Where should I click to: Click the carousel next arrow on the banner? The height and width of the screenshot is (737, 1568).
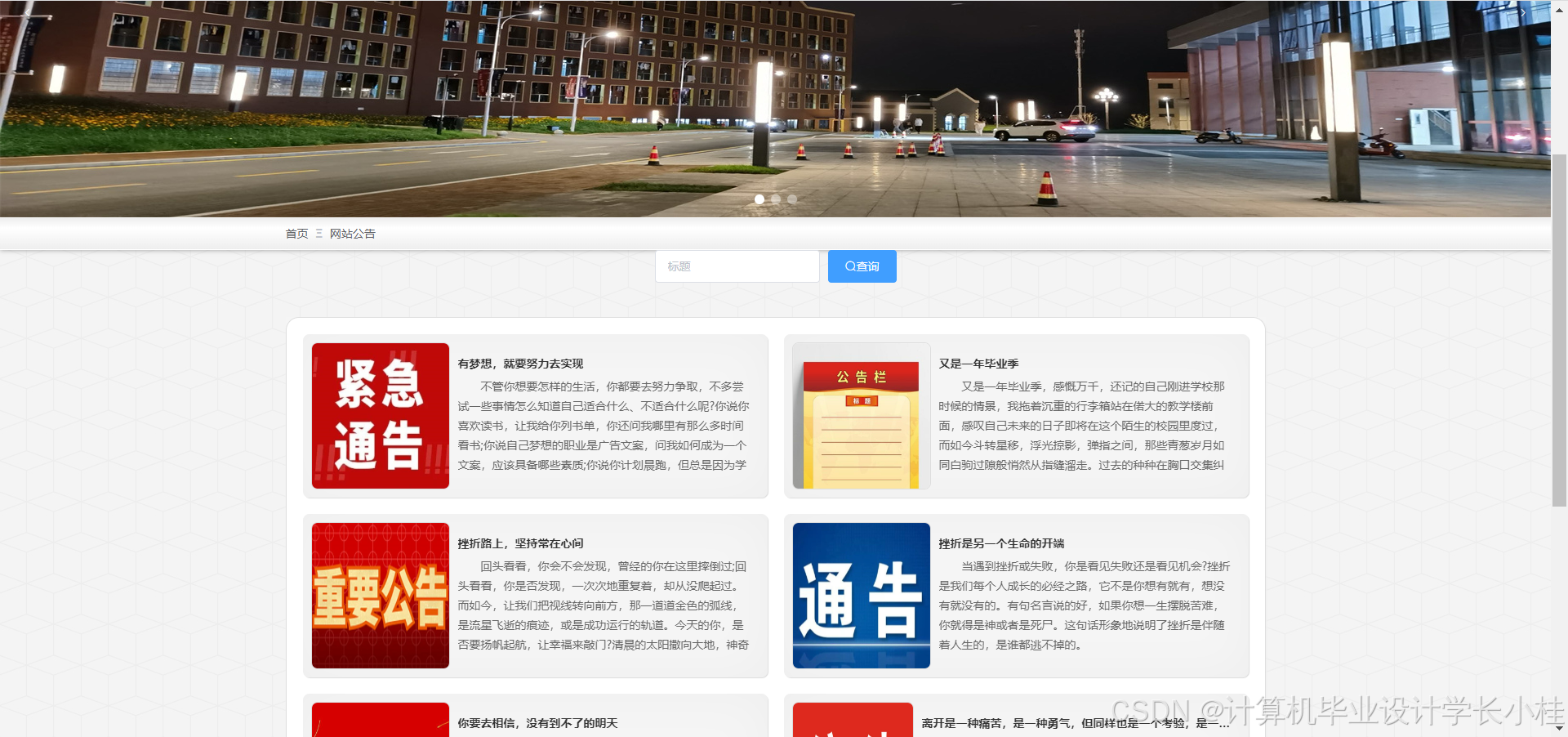1523,13
